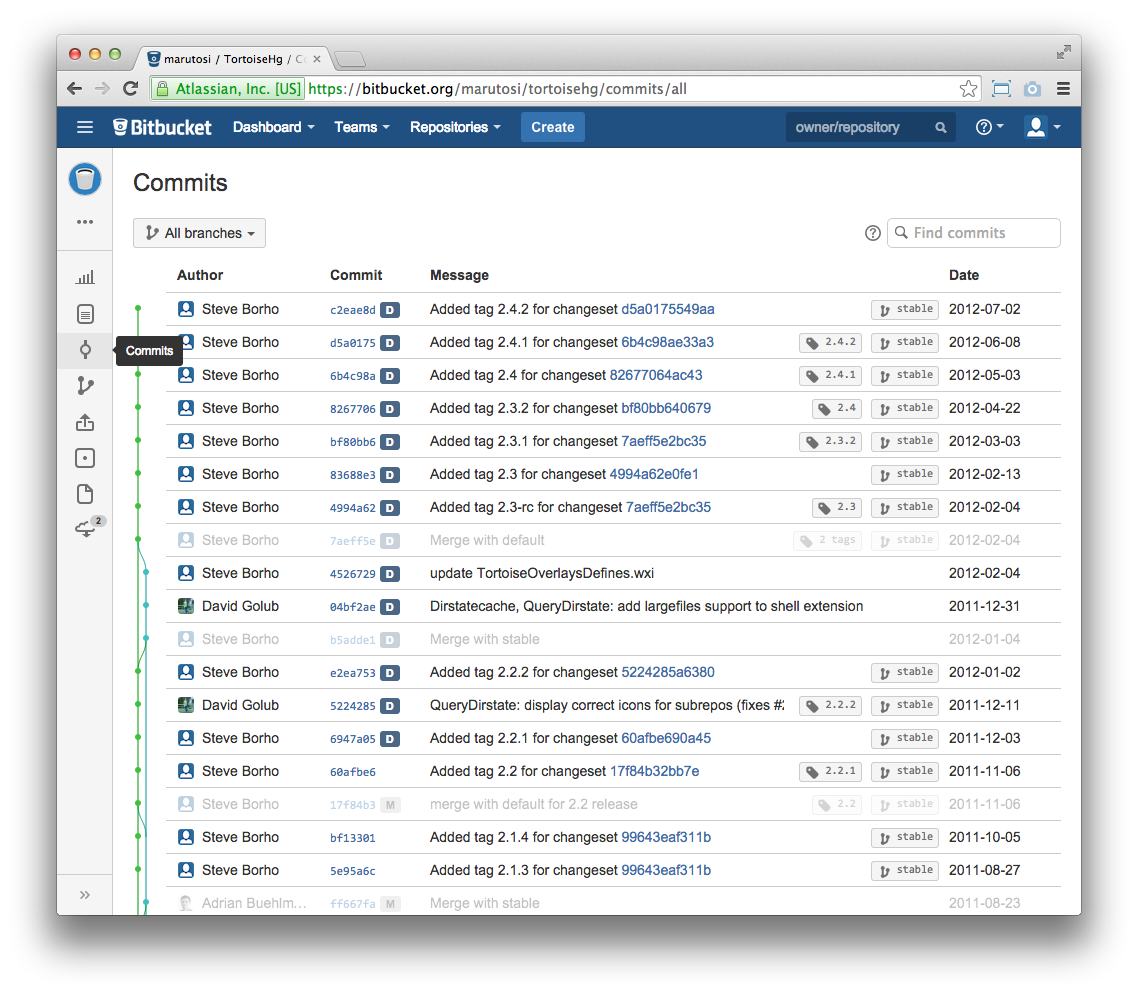Open the three-dots actions menu in the sidebar

coord(85,222)
